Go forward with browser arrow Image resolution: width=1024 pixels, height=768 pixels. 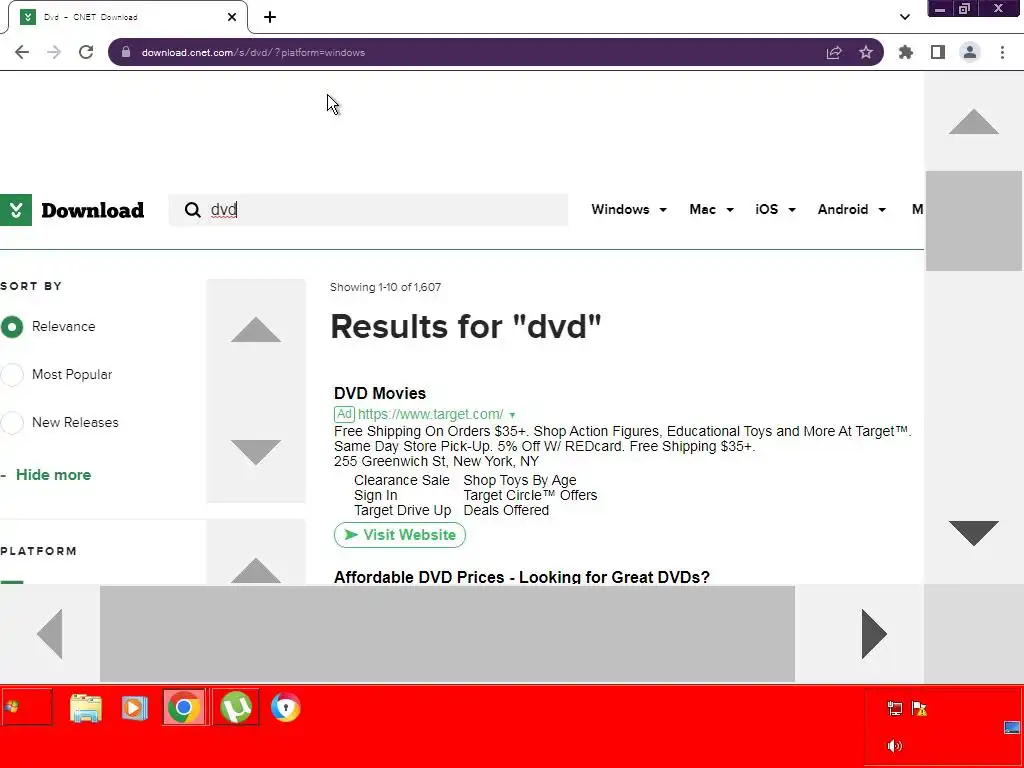(54, 52)
